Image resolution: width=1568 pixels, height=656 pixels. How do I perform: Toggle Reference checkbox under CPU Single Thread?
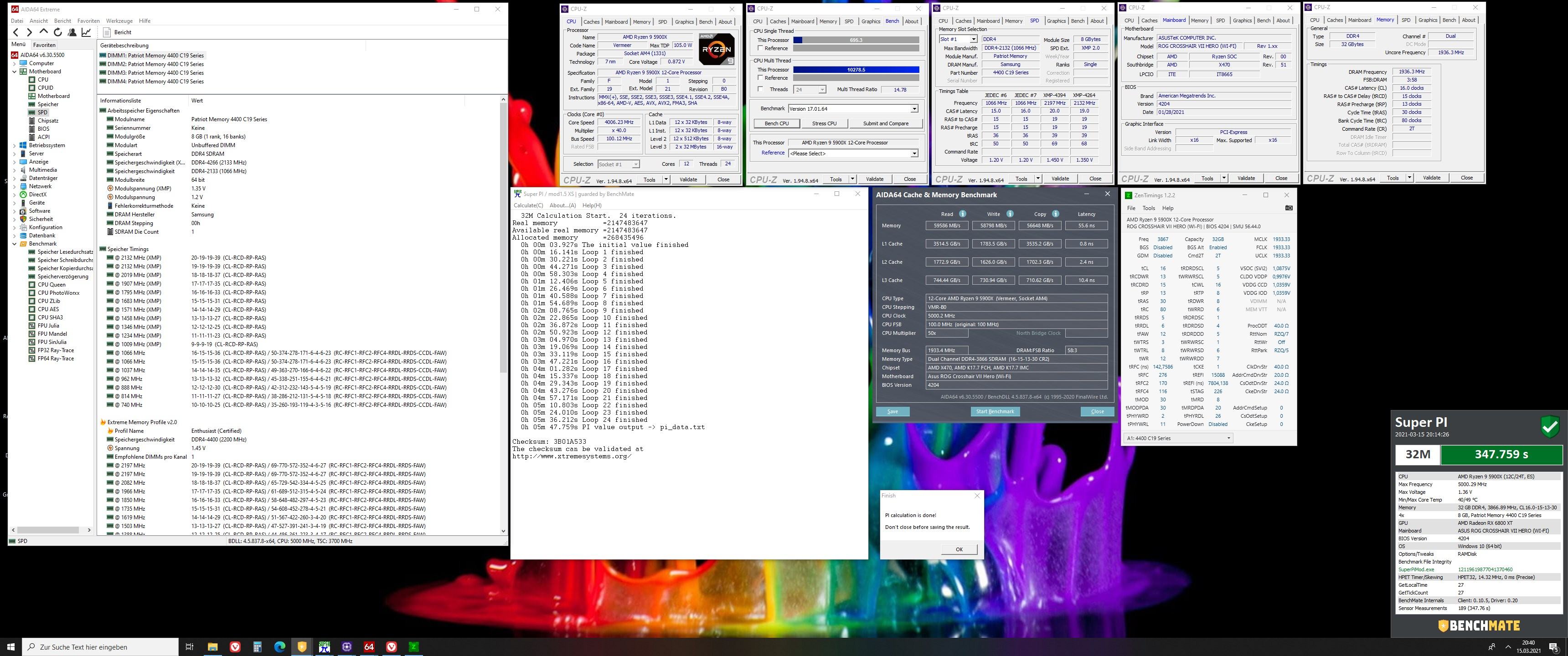pyautogui.click(x=760, y=48)
